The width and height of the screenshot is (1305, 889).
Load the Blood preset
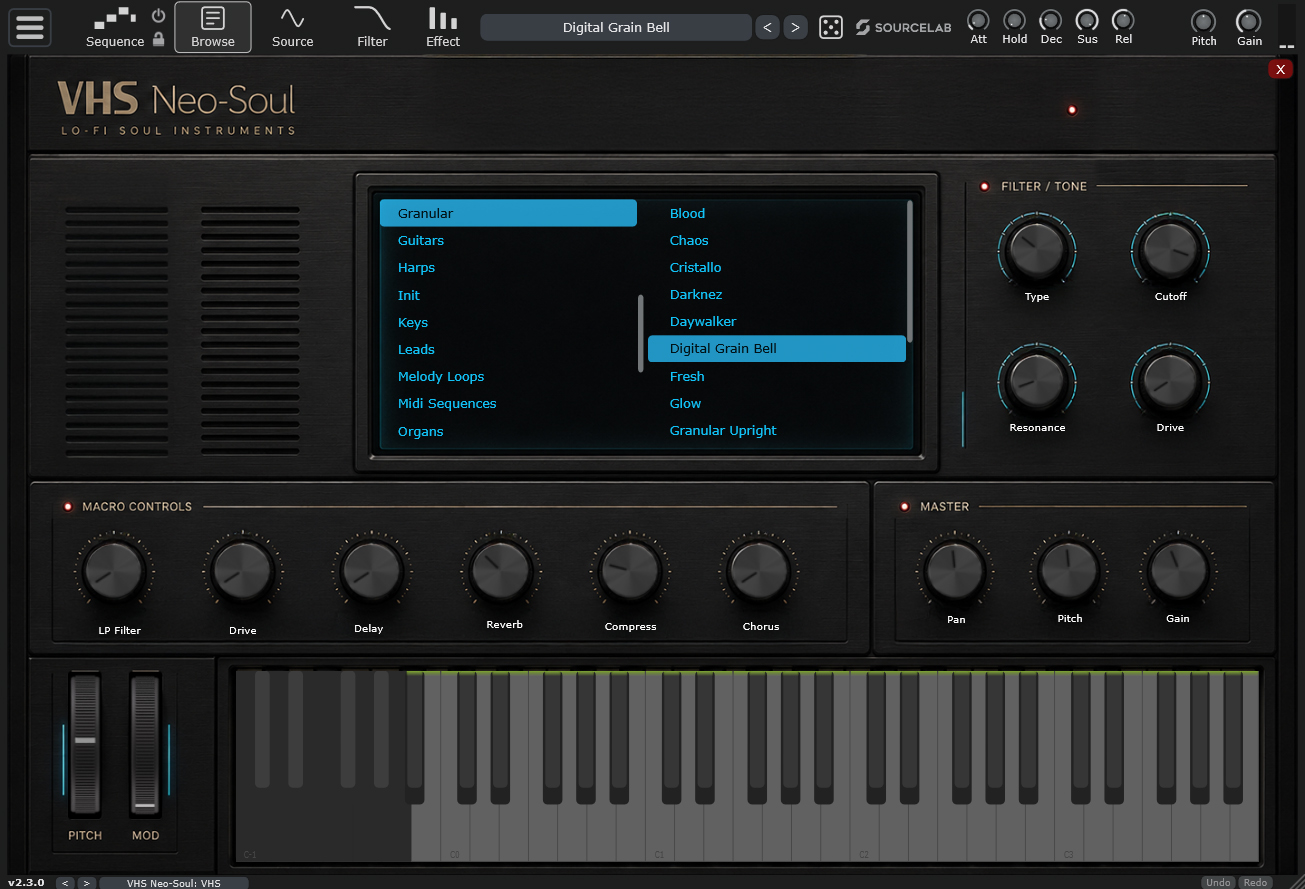[777, 213]
